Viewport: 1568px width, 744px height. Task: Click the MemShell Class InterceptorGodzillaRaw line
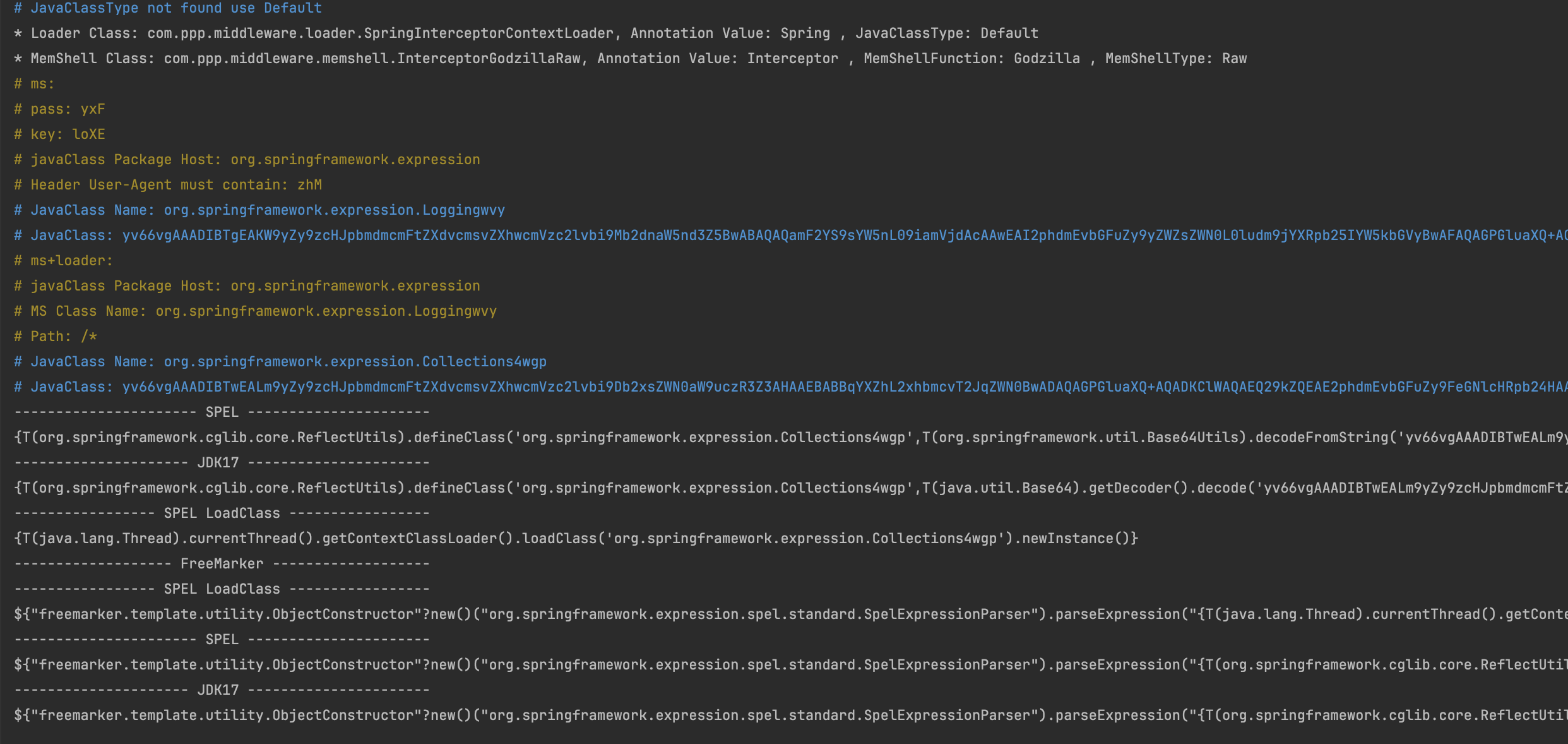click(x=629, y=59)
